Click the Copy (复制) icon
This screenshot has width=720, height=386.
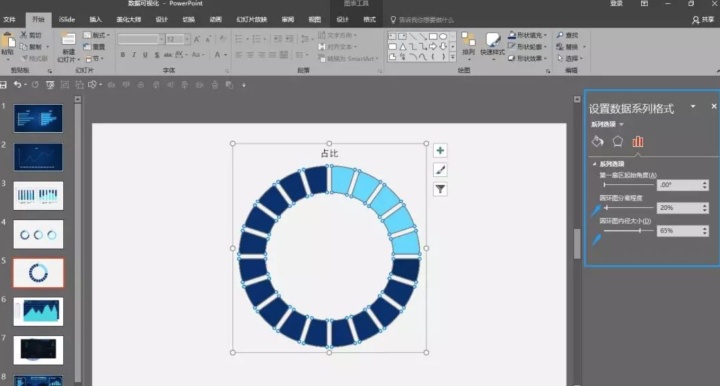(23, 46)
